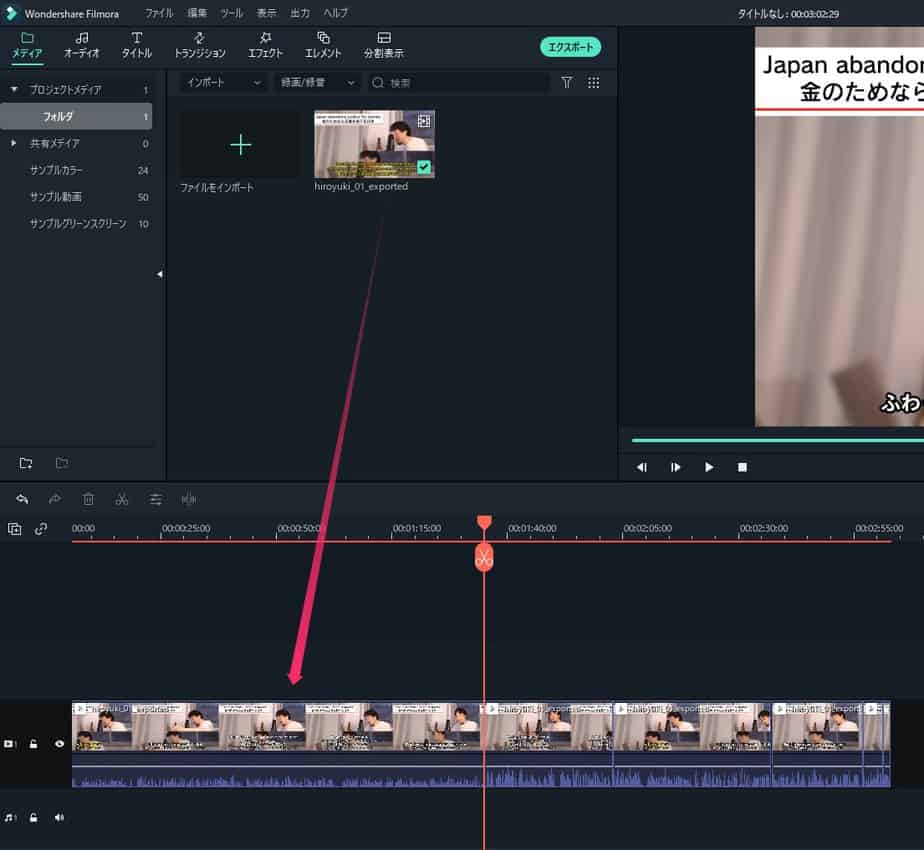Click the filter funnel icon
The image size is (924, 850).
click(x=566, y=83)
